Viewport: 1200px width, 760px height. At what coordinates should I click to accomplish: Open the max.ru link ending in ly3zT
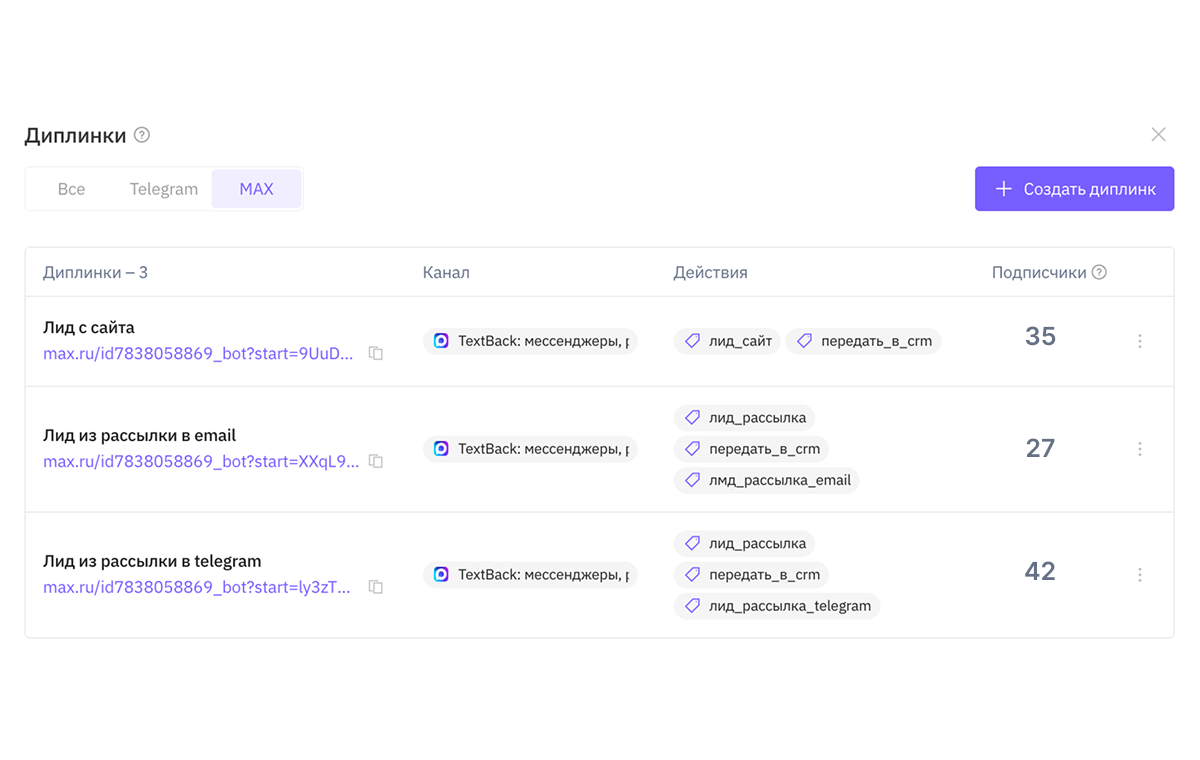[197, 587]
